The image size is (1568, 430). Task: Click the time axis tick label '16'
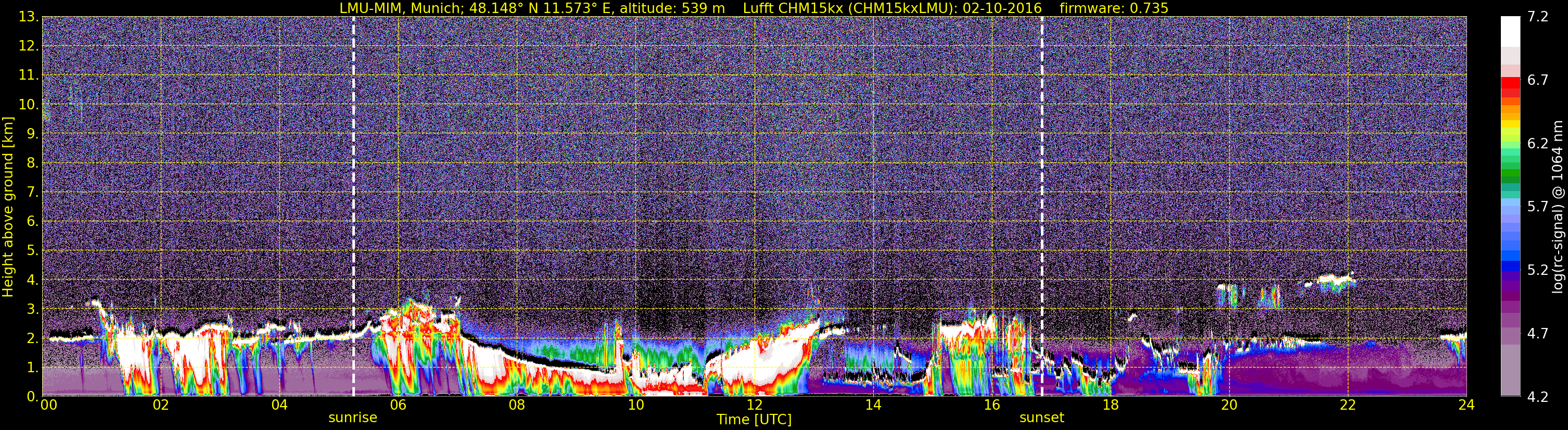pos(991,405)
